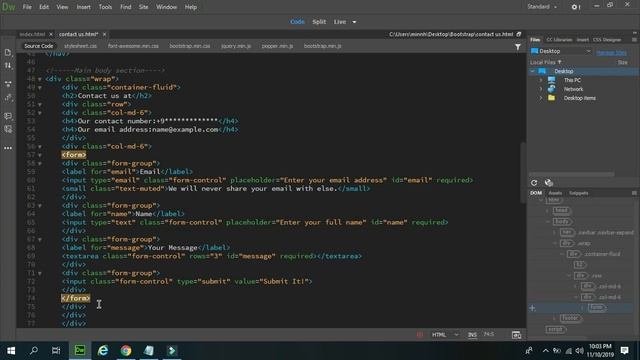This screenshot has width=640, height=360.
Task: Open Google Chrome from the taskbar
Action: pyautogui.click(x=126, y=351)
